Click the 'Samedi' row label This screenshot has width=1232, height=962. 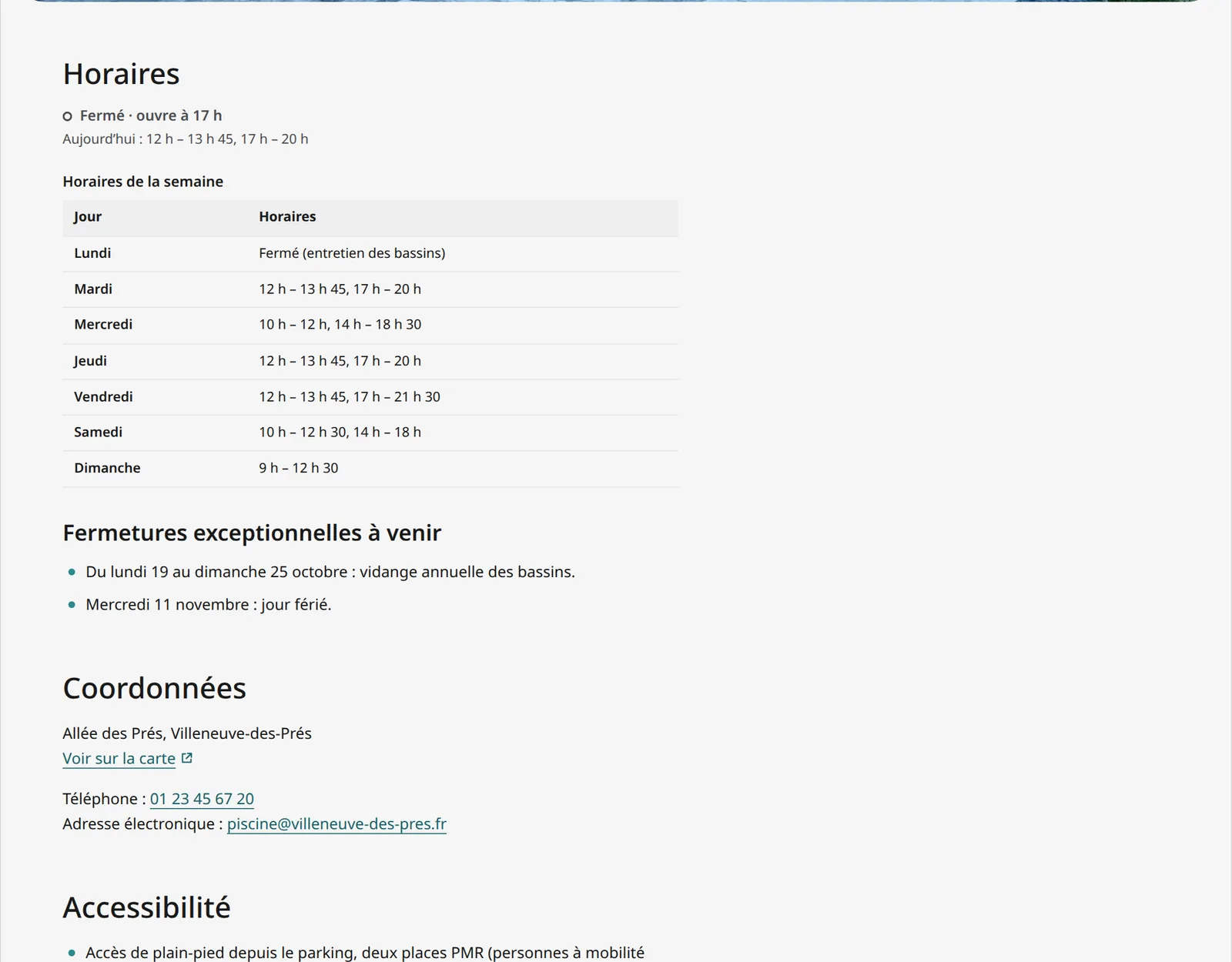(98, 433)
